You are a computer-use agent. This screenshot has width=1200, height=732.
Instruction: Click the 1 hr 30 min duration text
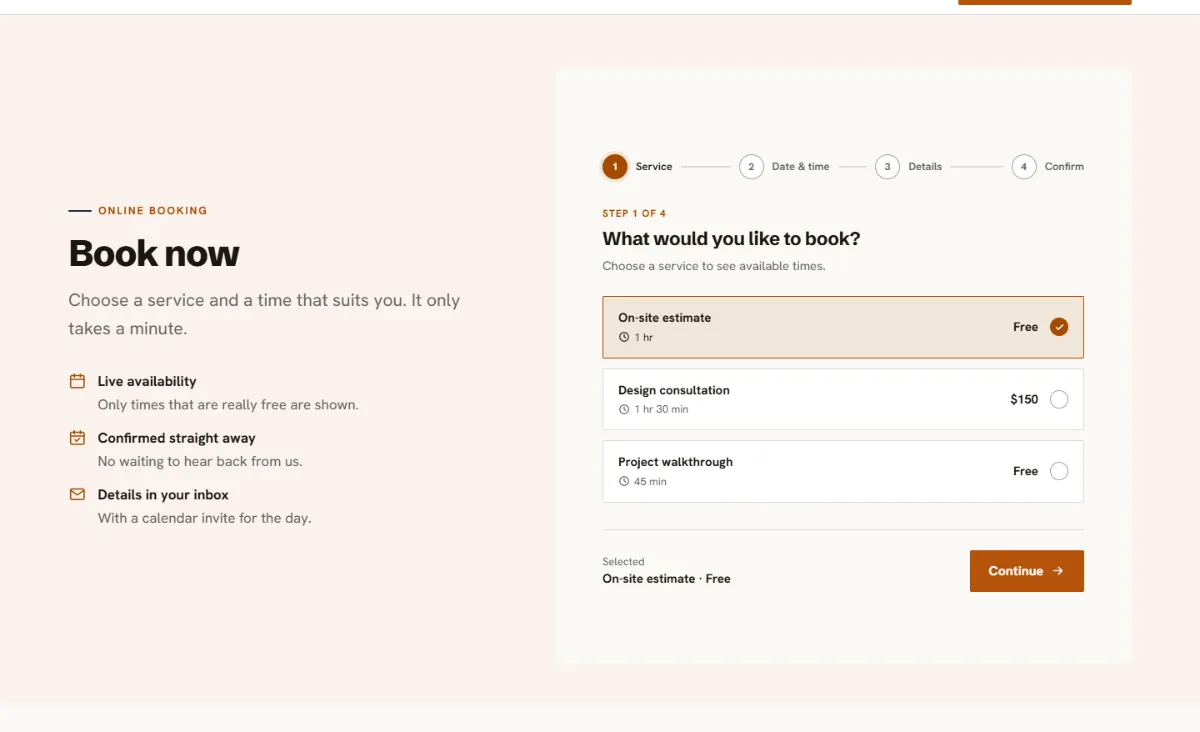point(661,409)
